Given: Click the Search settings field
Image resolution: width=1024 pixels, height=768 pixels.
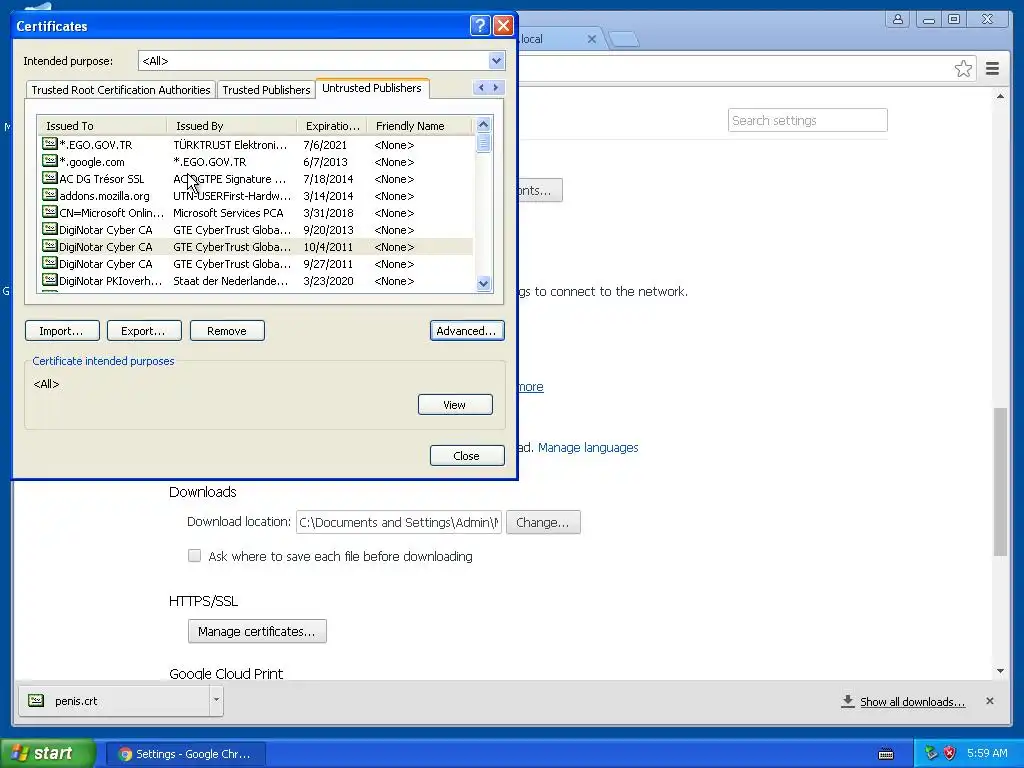Looking at the screenshot, I should pyautogui.click(x=808, y=120).
